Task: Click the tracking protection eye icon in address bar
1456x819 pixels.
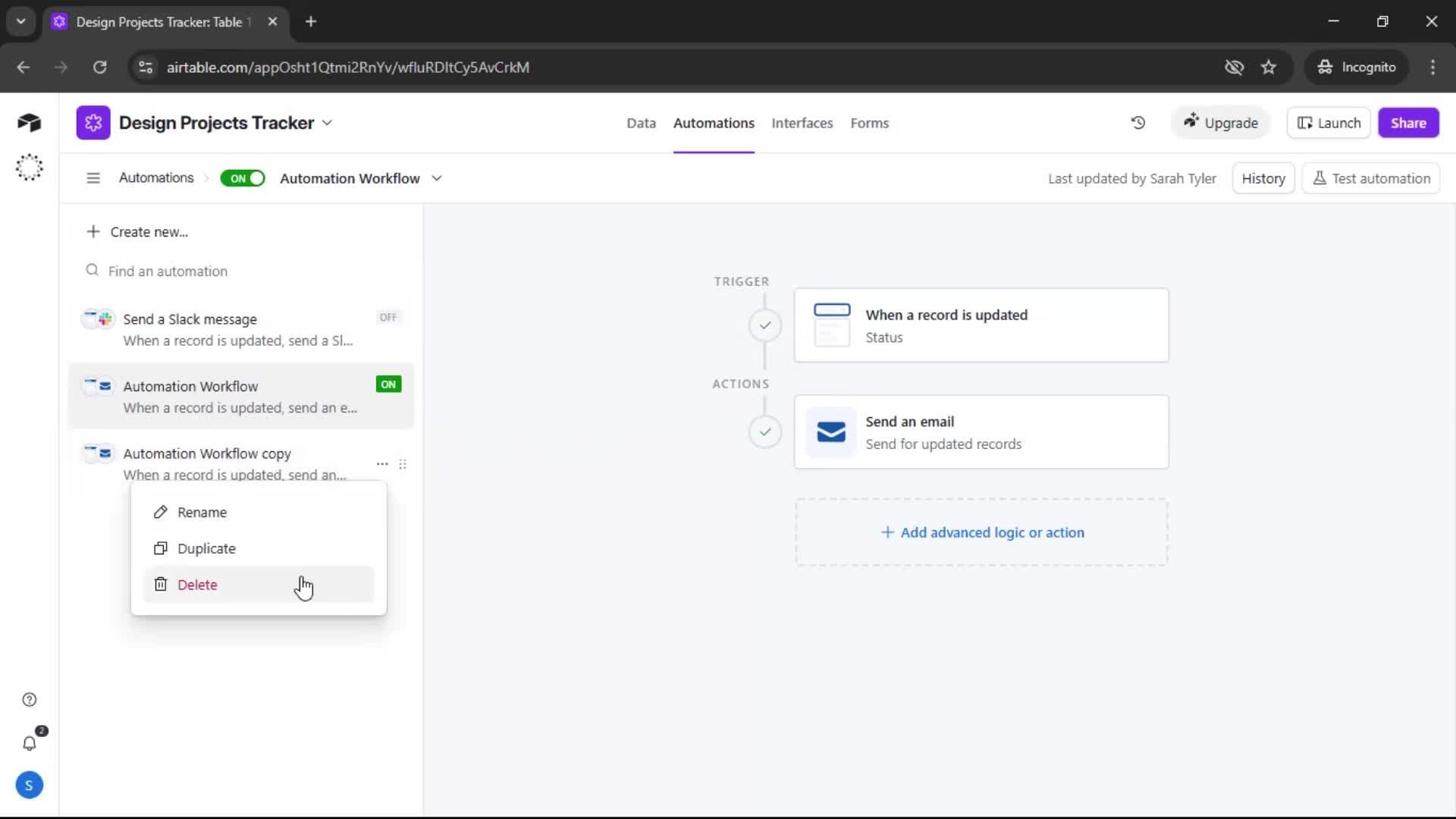Action: pos(1234,67)
